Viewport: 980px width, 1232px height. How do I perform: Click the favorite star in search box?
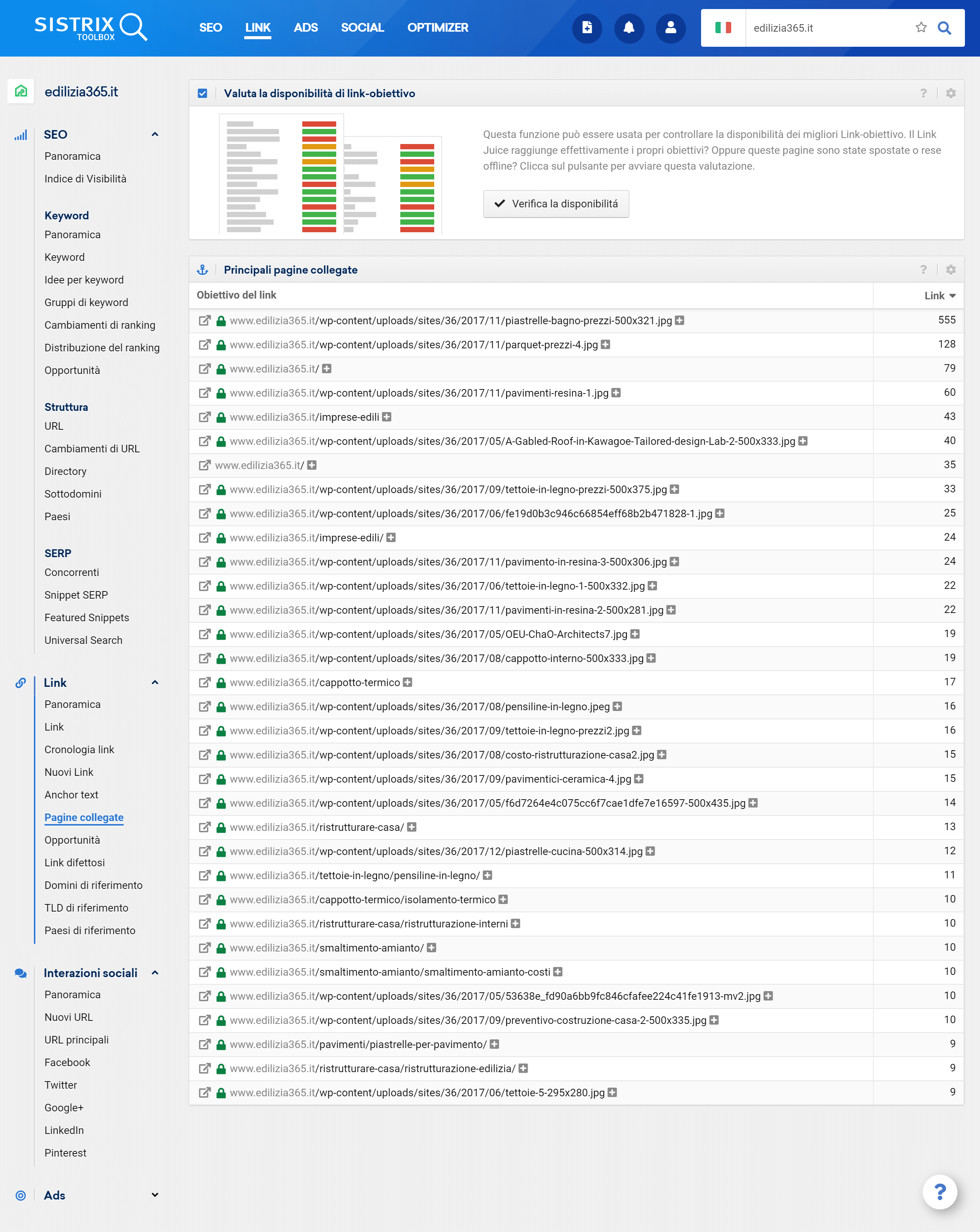click(x=920, y=28)
